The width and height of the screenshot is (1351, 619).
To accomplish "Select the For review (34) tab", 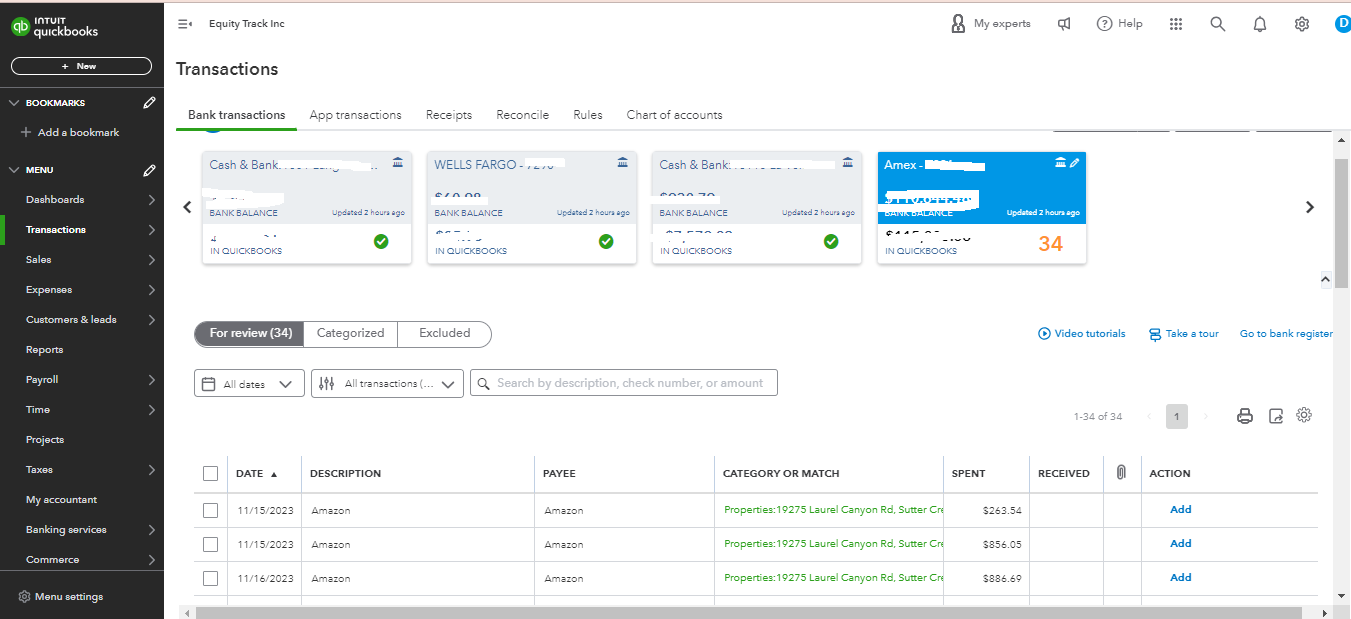I will [x=250, y=334].
